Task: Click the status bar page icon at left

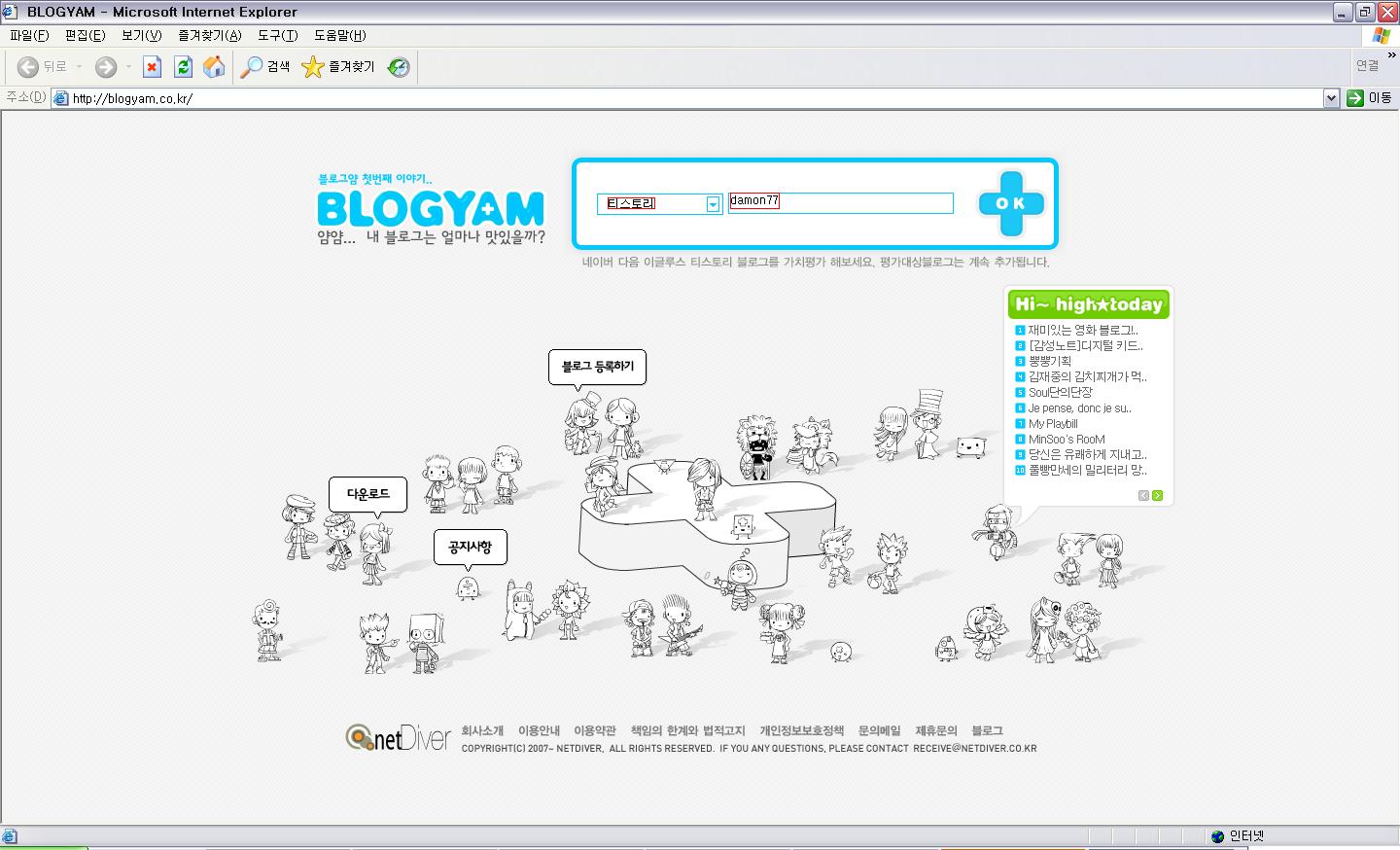Action: [x=10, y=836]
